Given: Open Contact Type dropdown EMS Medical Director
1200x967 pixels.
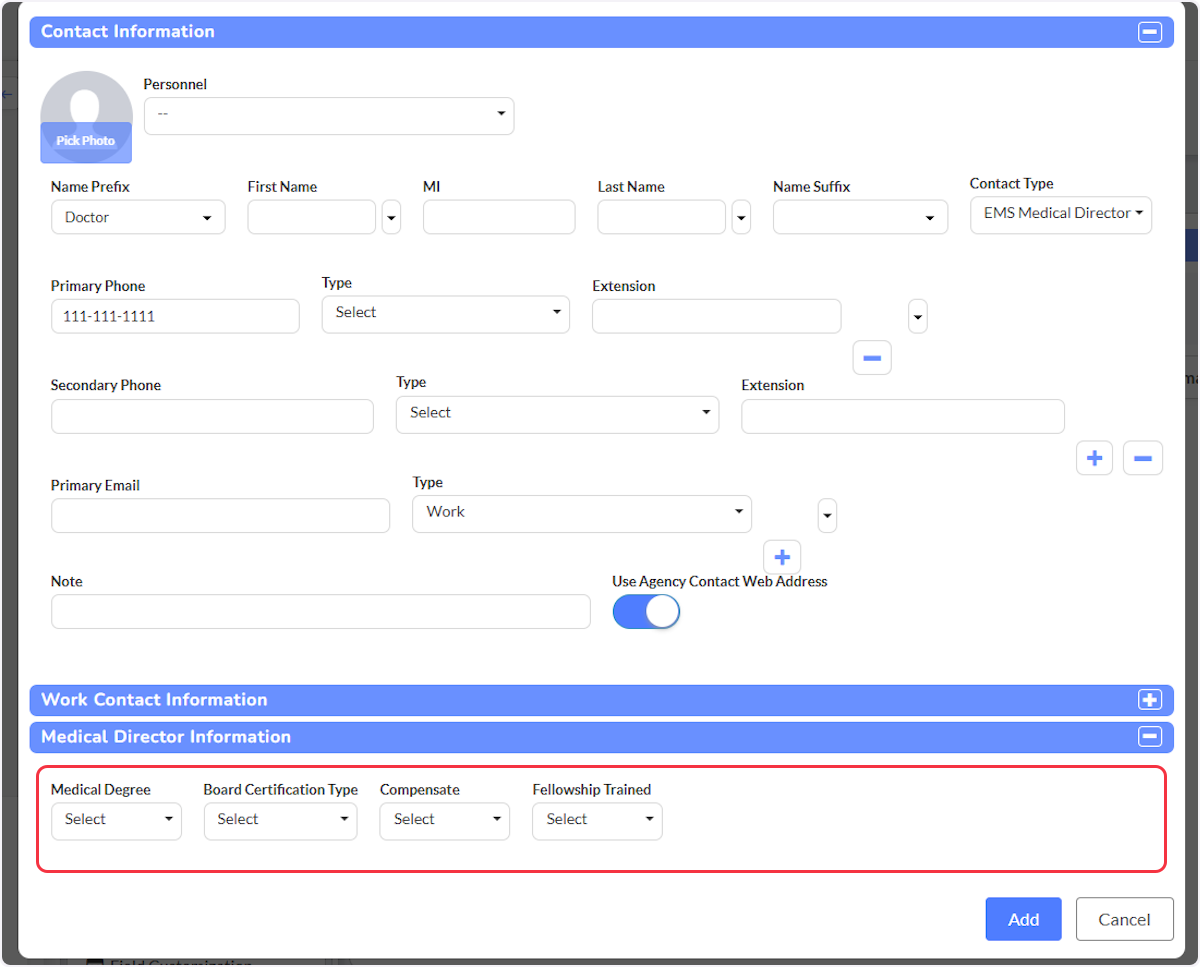Looking at the screenshot, I should coord(1061,214).
